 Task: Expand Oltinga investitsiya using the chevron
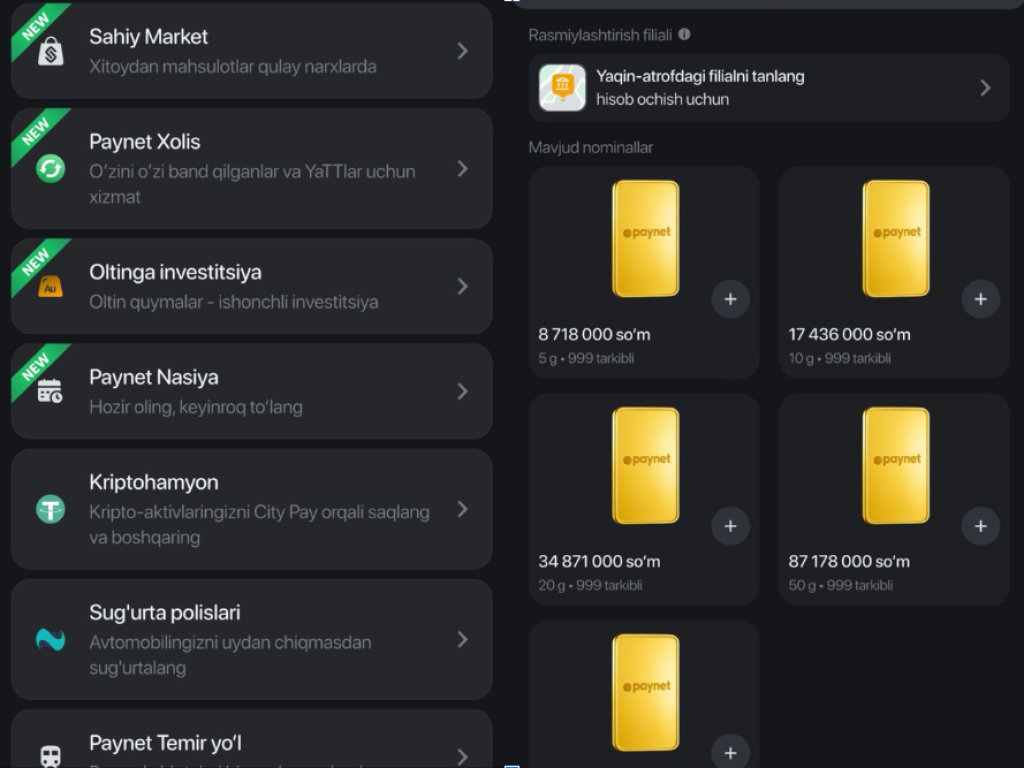[462, 287]
